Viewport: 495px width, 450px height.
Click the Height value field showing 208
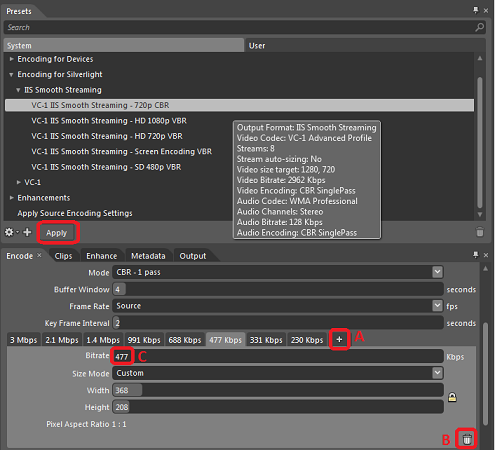278,407
